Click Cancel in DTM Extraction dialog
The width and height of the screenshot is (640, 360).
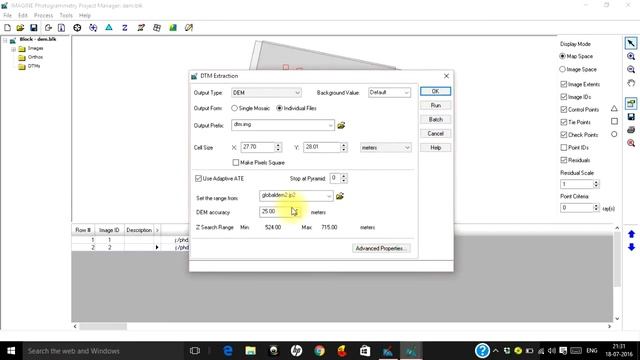(x=436, y=133)
